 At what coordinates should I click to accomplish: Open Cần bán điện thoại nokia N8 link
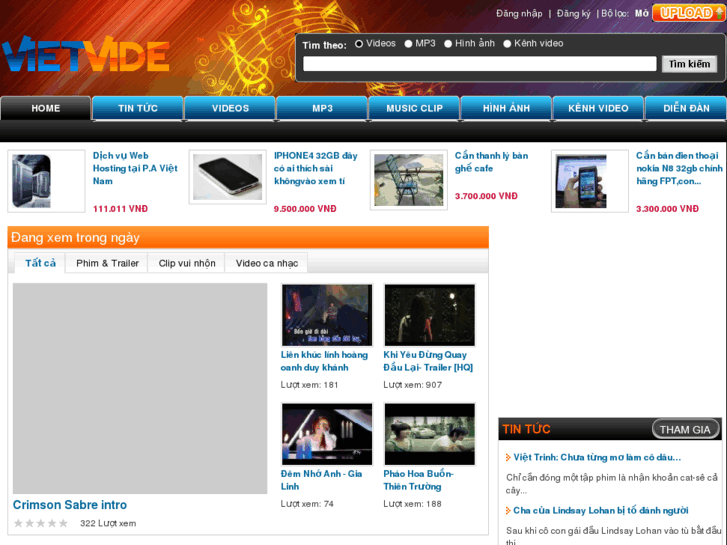click(x=679, y=168)
